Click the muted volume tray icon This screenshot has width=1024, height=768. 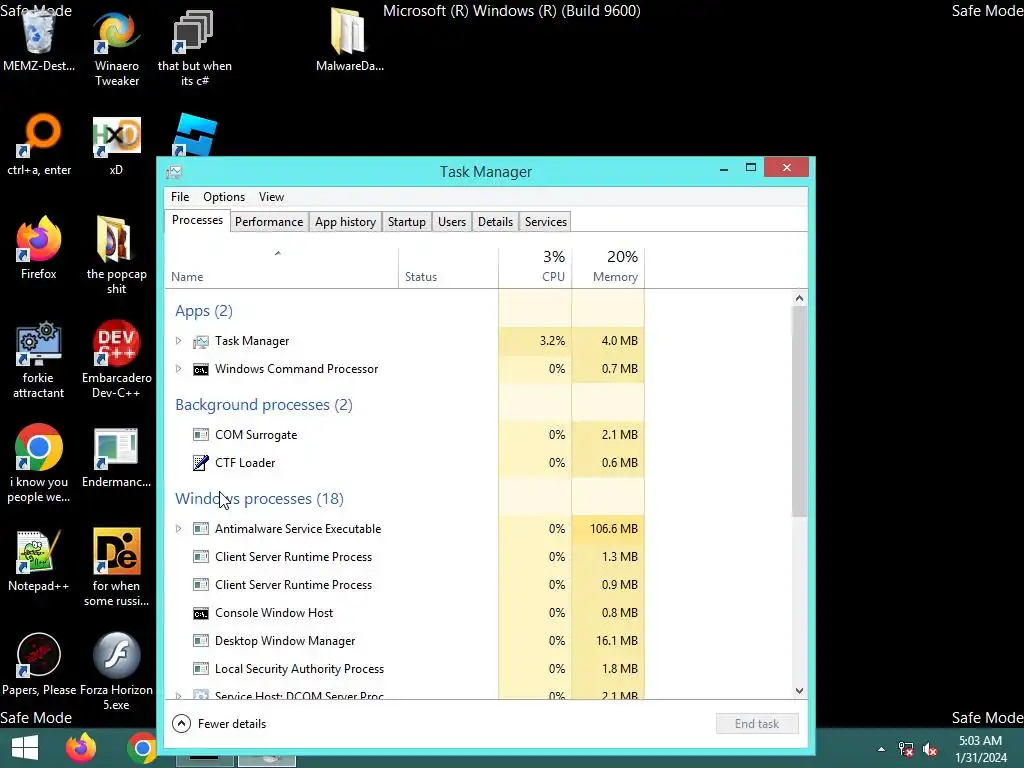(x=930, y=749)
